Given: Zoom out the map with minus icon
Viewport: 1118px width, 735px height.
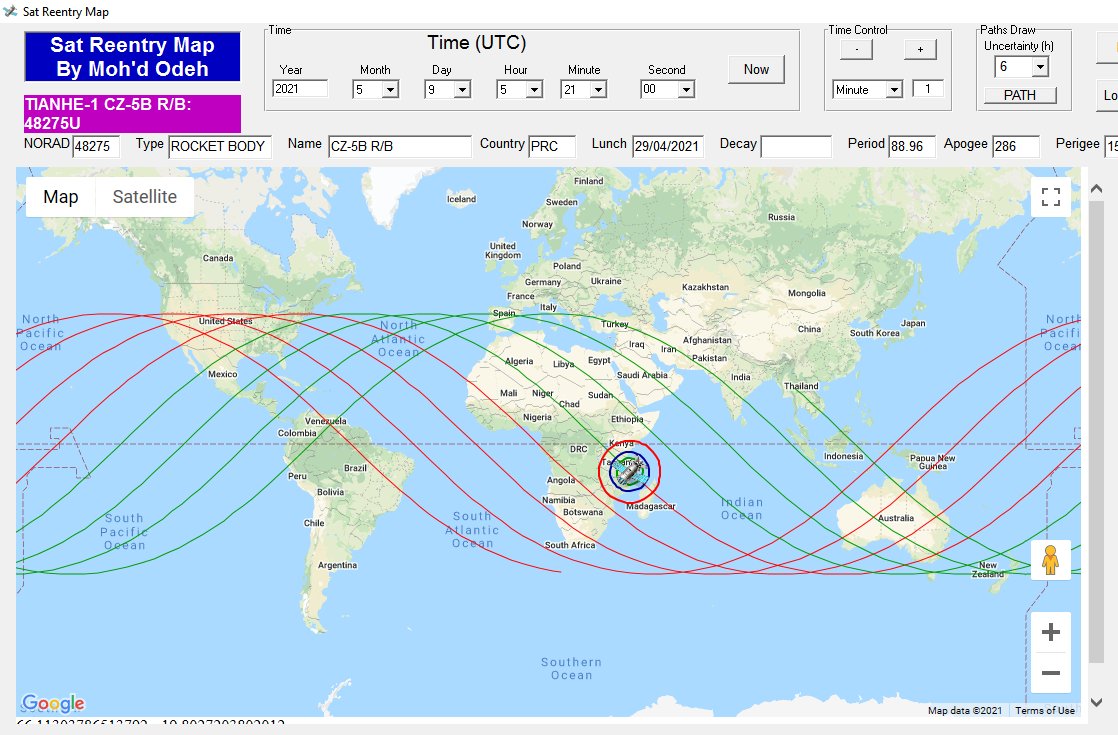Looking at the screenshot, I should click(1050, 672).
